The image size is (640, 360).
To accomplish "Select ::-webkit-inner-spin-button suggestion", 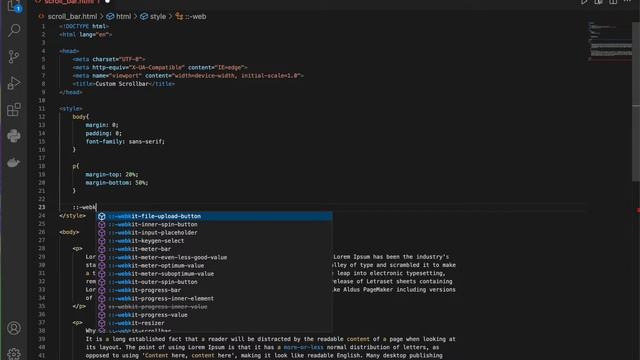I will [214, 224].
